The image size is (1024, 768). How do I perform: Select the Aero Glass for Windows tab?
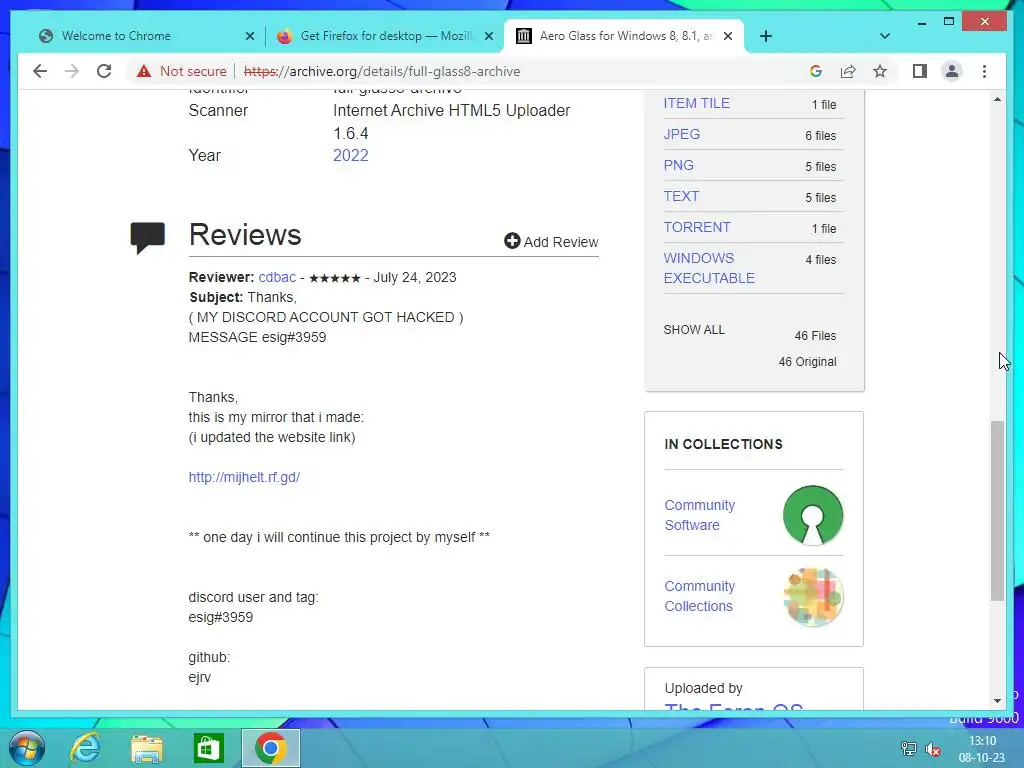[x=624, y=36]
